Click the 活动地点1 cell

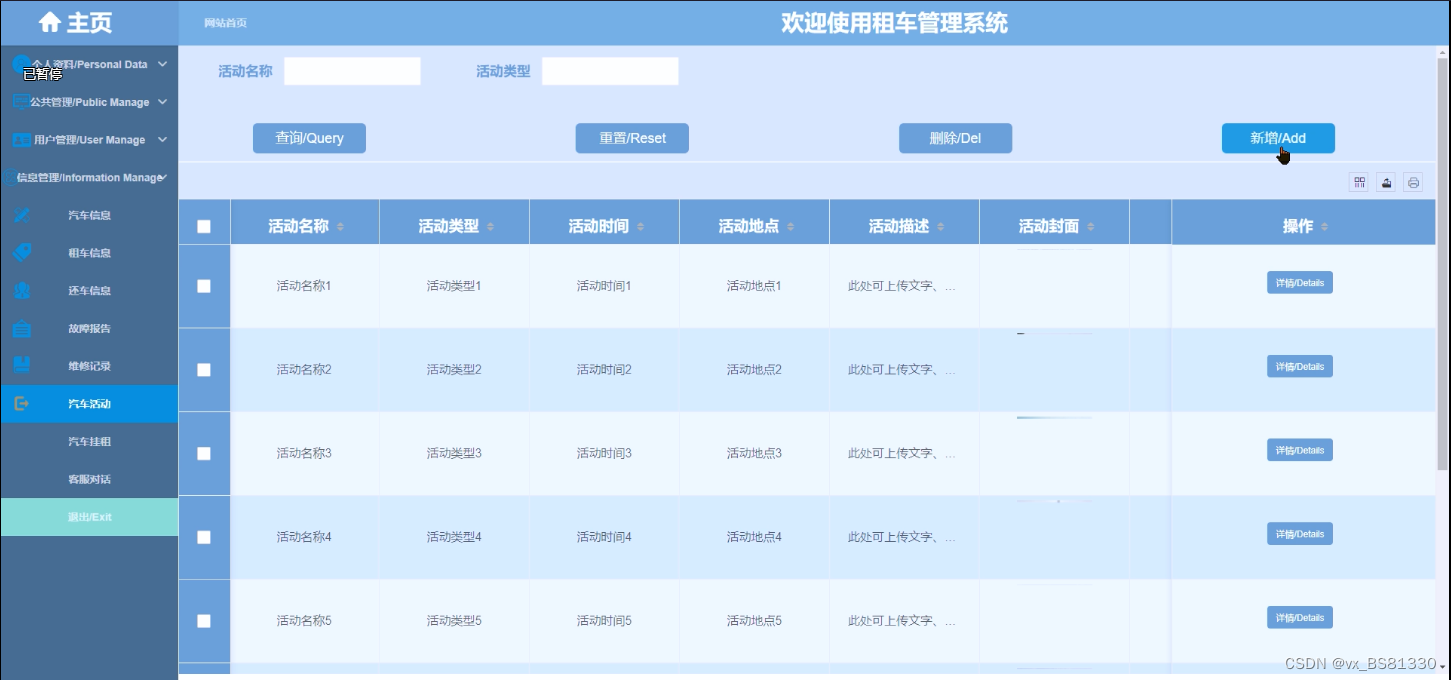tap(754, 286)
